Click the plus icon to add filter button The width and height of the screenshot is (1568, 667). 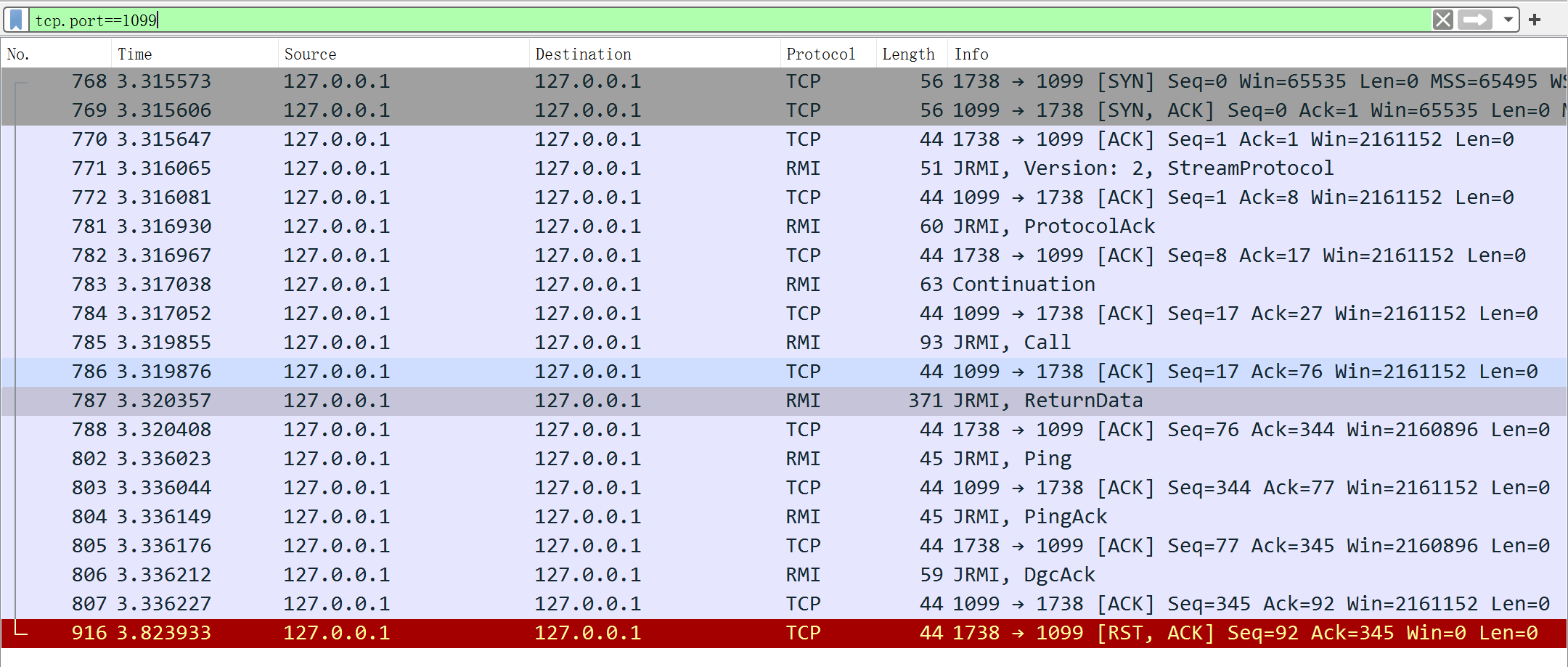click(x=1535, y=20)
